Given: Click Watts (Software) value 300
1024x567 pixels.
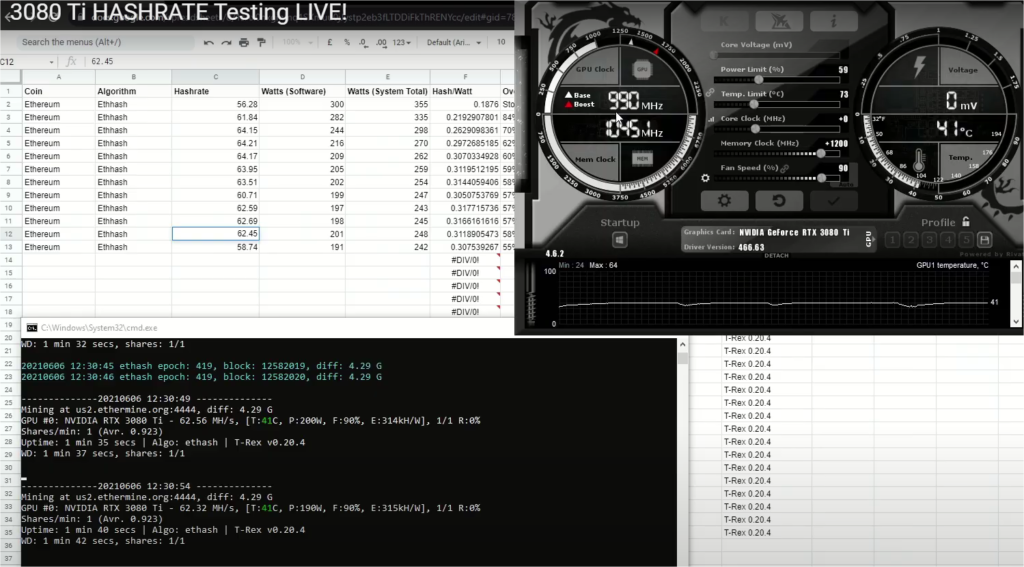Looking at the screenshot, I should point(302,105).
